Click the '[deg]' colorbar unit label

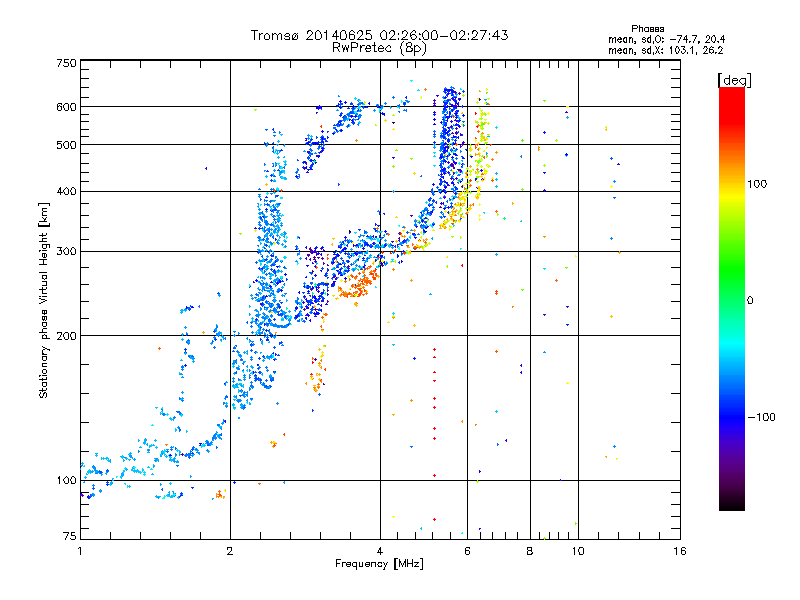734,80
